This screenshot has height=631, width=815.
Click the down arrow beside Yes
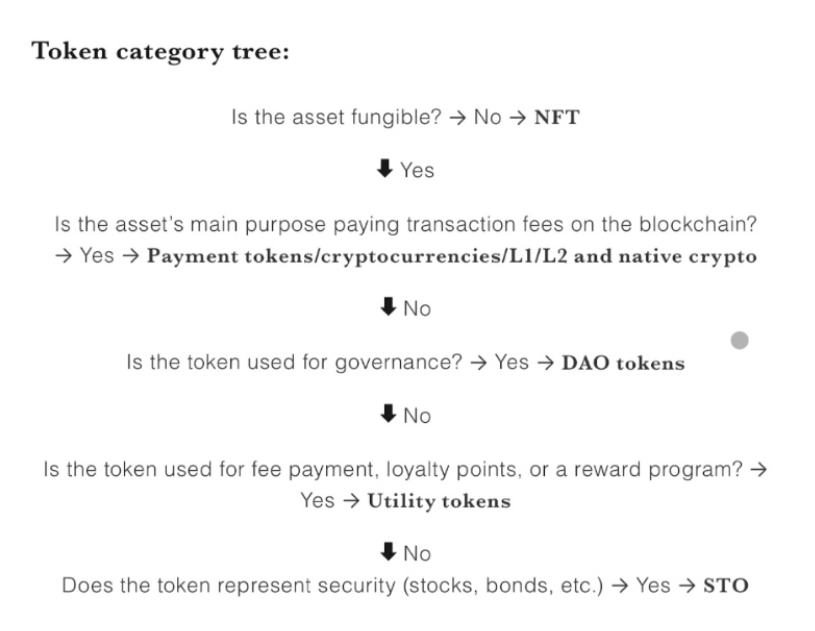[x=386, y=171]
